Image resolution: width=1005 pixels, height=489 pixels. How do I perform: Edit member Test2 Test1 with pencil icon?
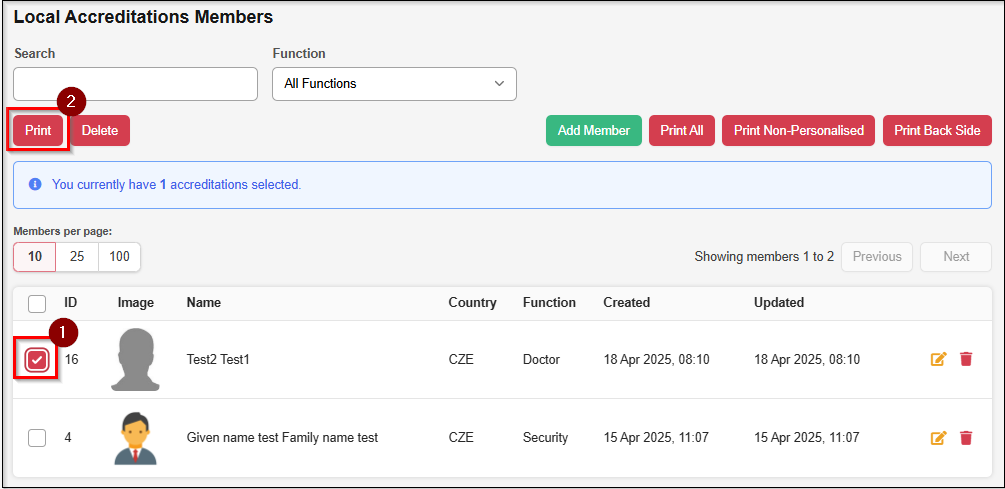click(x=938, y=359)
